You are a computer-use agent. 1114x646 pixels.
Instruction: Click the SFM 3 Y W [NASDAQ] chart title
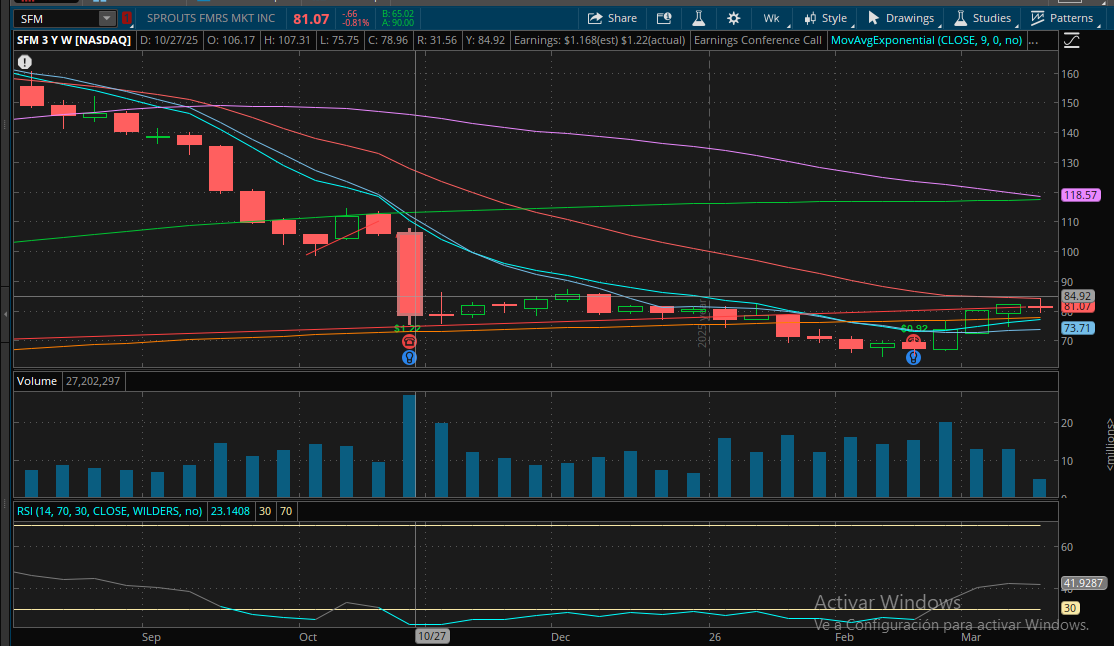[74, 41]
